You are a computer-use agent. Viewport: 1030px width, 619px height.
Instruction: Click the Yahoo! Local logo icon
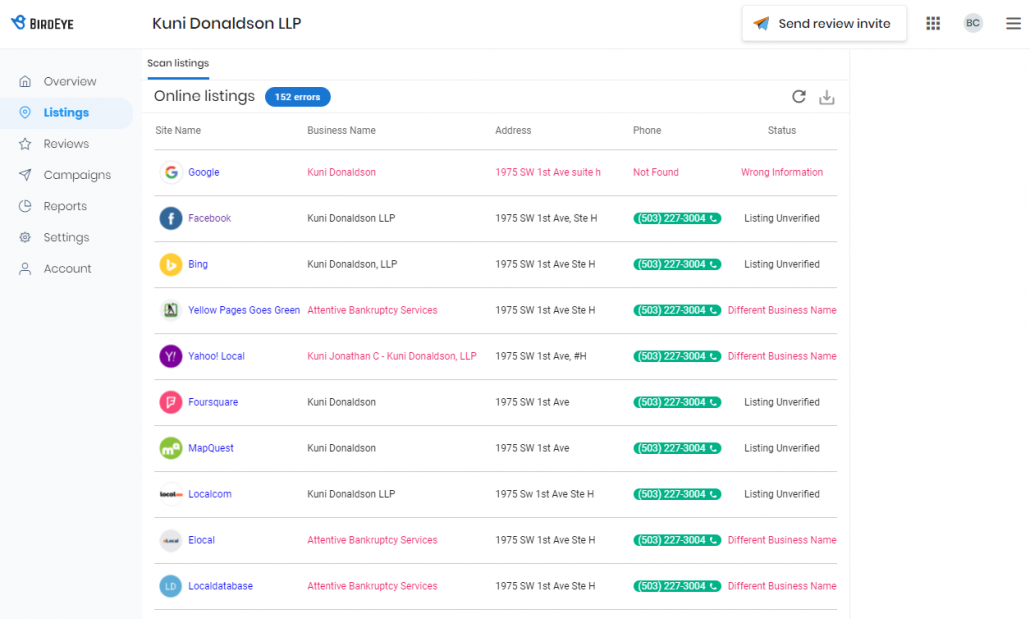(171, 356)
